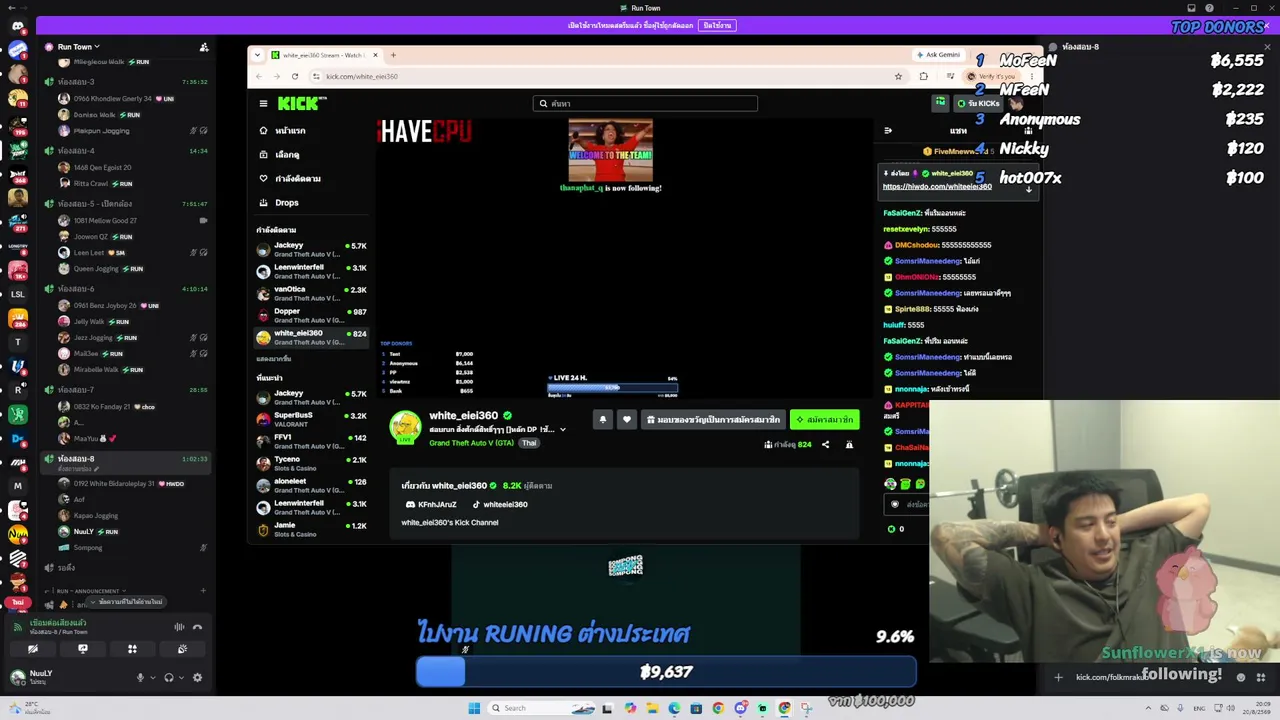Open the browser extensions puzzle icon
1280x720 pixels.
click(923, 76)
